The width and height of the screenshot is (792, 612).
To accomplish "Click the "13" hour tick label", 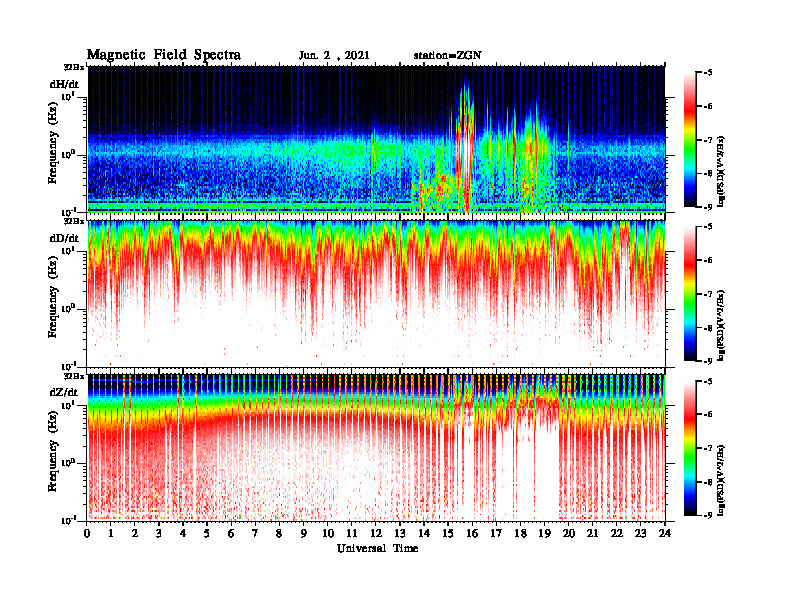I will point(400,533).
